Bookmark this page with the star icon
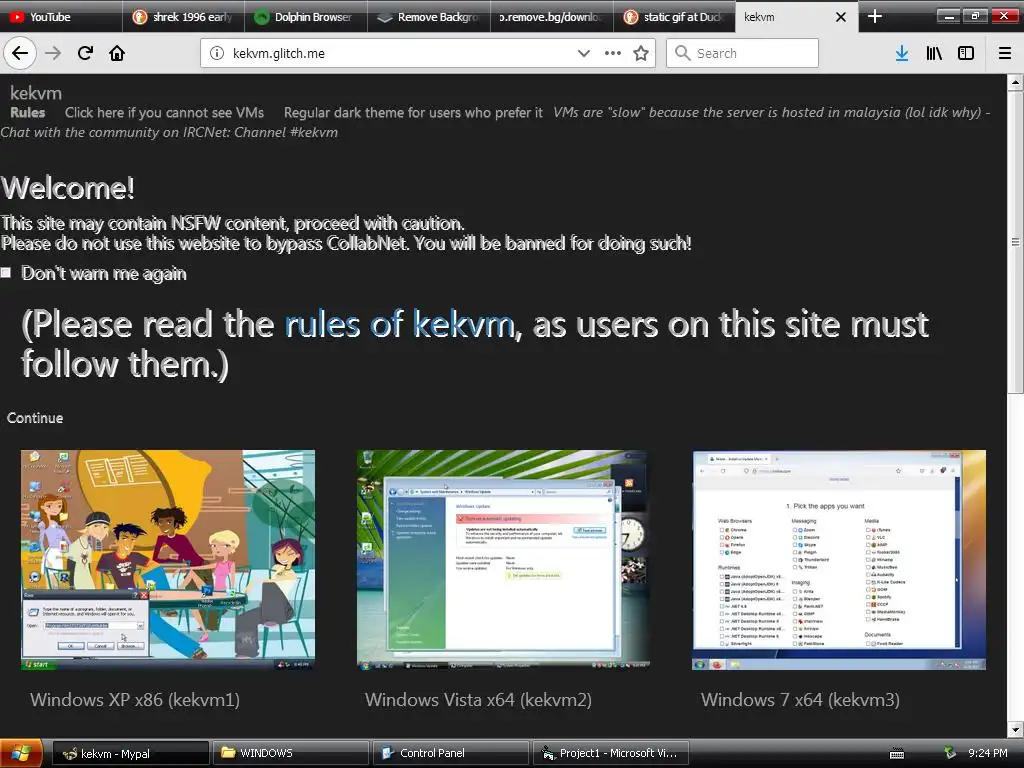This screenshot has width=1024, height=768. [x=641, y=53]
